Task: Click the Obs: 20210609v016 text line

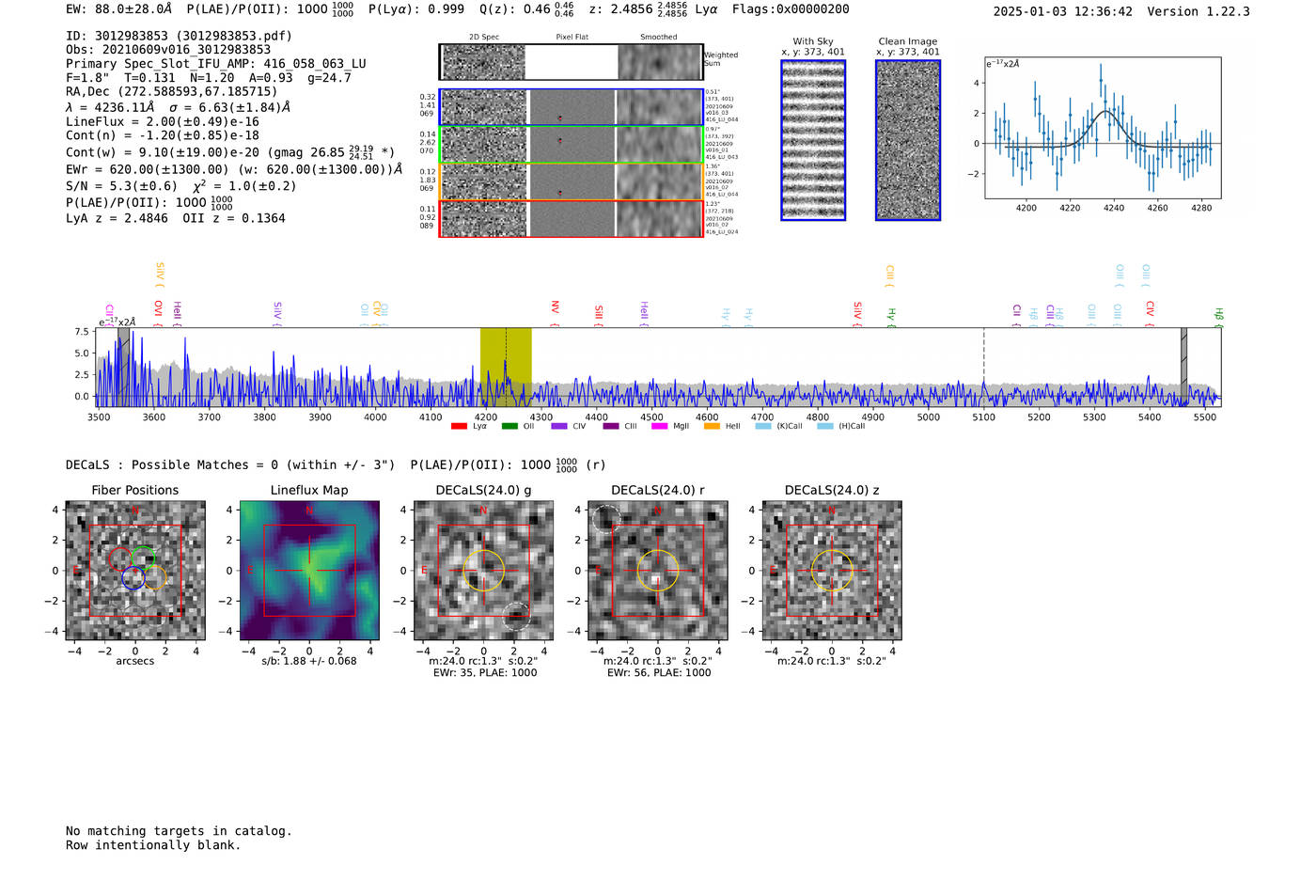Action: 168,50
